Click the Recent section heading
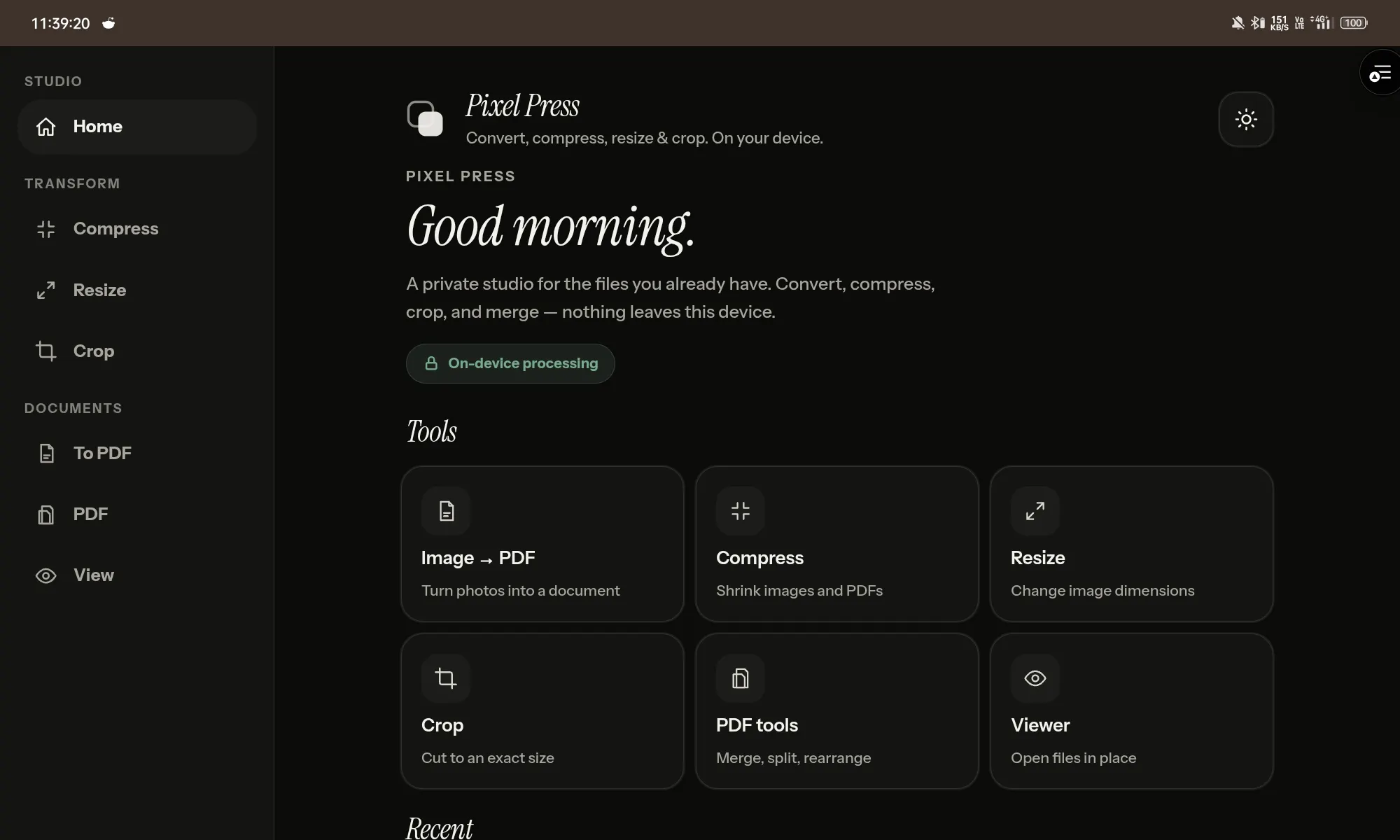1400x840 pixels. tap(440, 828)
